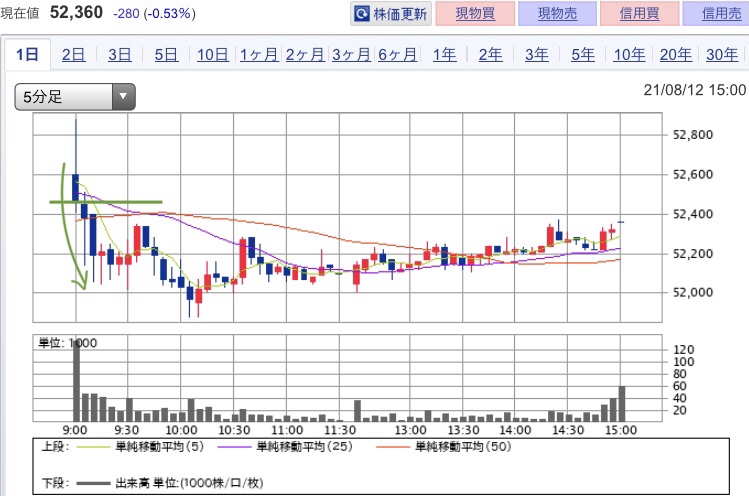Image resolution: width=749 pixels, height=496 pixels.
Task: Click the 株価更新 refresh button
Action: click(391, 14)
